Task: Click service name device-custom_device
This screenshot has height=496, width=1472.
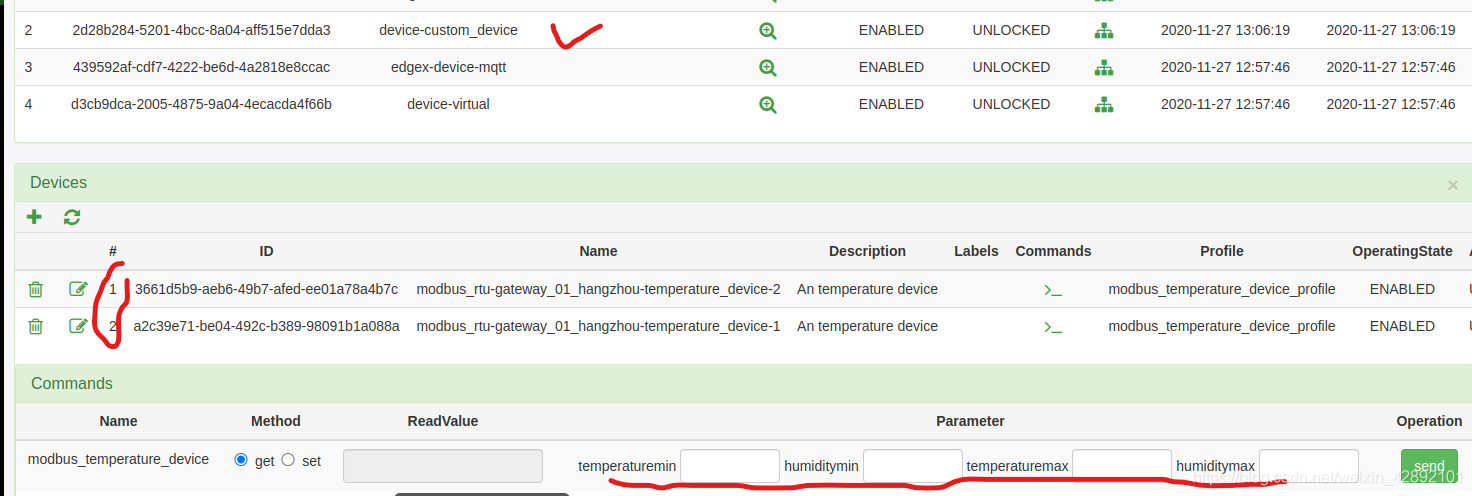Action: 448,30
